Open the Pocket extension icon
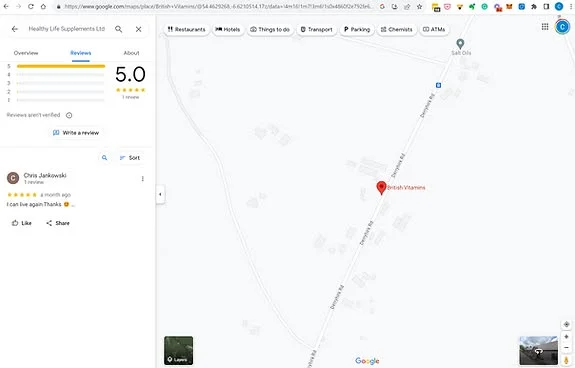Image resolution: width=575 pixels, height=368 pixels. tap(447, 6)
